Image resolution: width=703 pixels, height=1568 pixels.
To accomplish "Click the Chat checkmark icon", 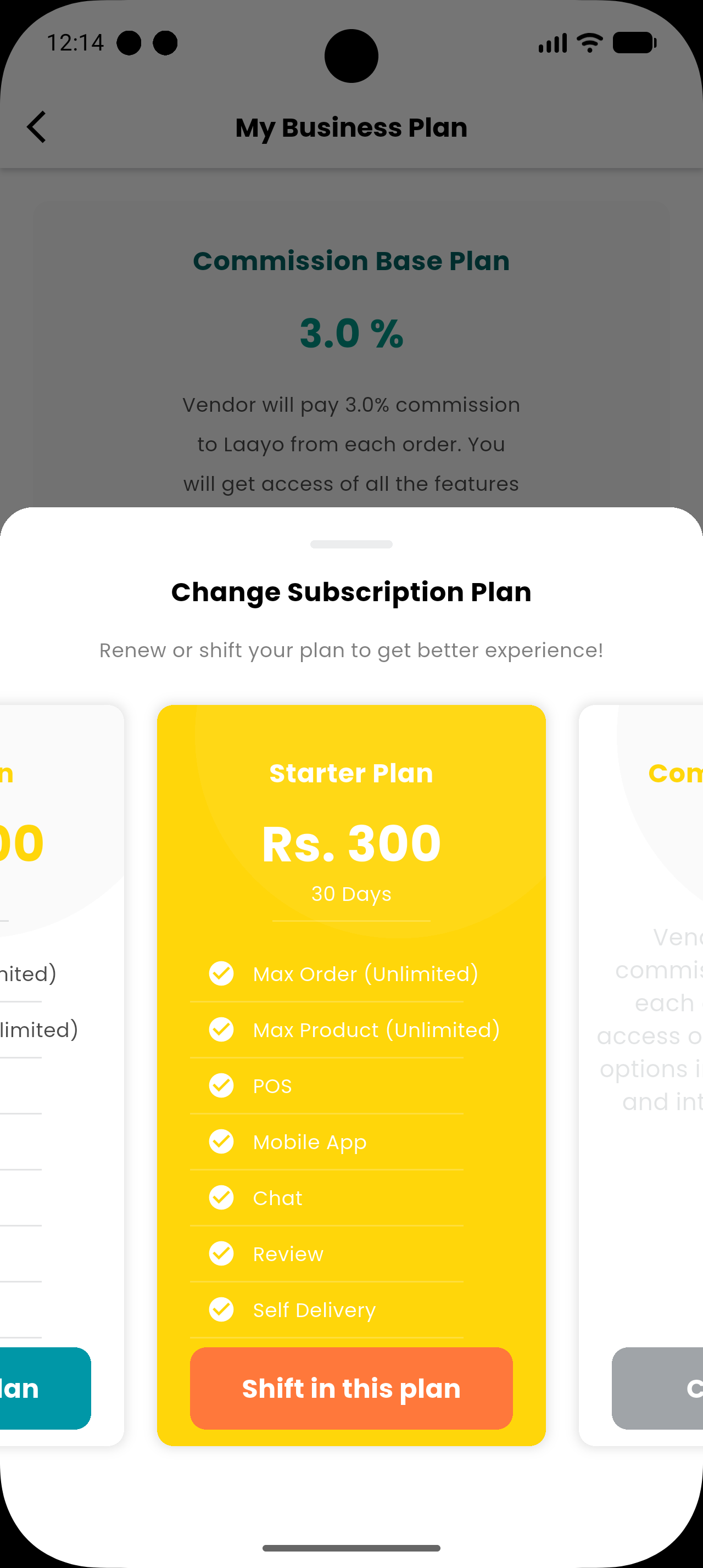I will [x=221, y=1197].
